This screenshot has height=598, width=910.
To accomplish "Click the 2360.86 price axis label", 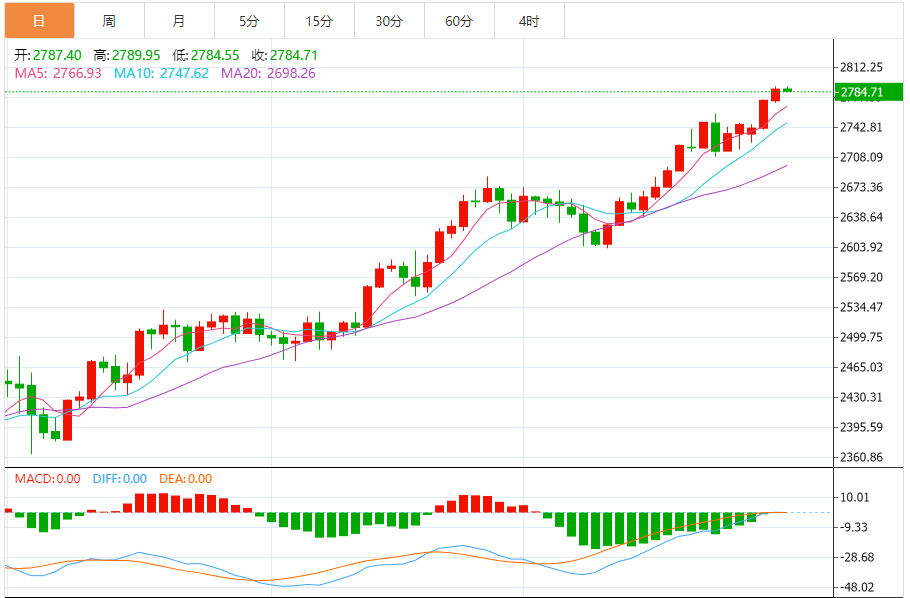I will pyautogui.click(x=861, y=458).
